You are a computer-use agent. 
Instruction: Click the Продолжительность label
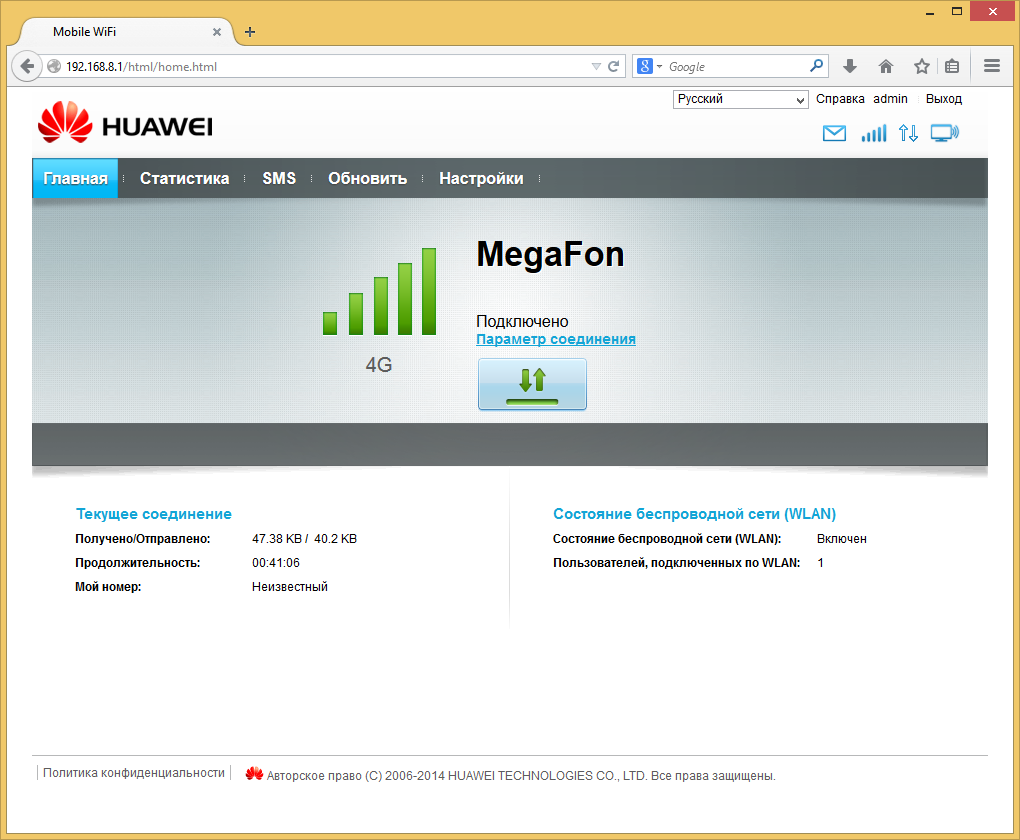click(137, 563)
